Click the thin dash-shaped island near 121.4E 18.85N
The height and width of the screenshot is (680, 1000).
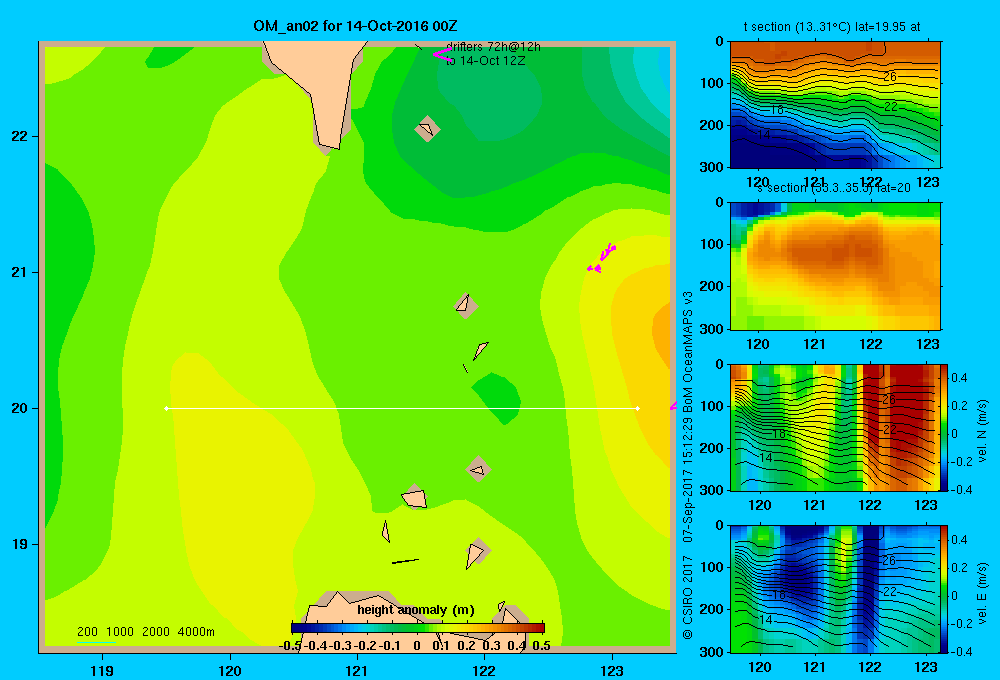pos(405,561)
